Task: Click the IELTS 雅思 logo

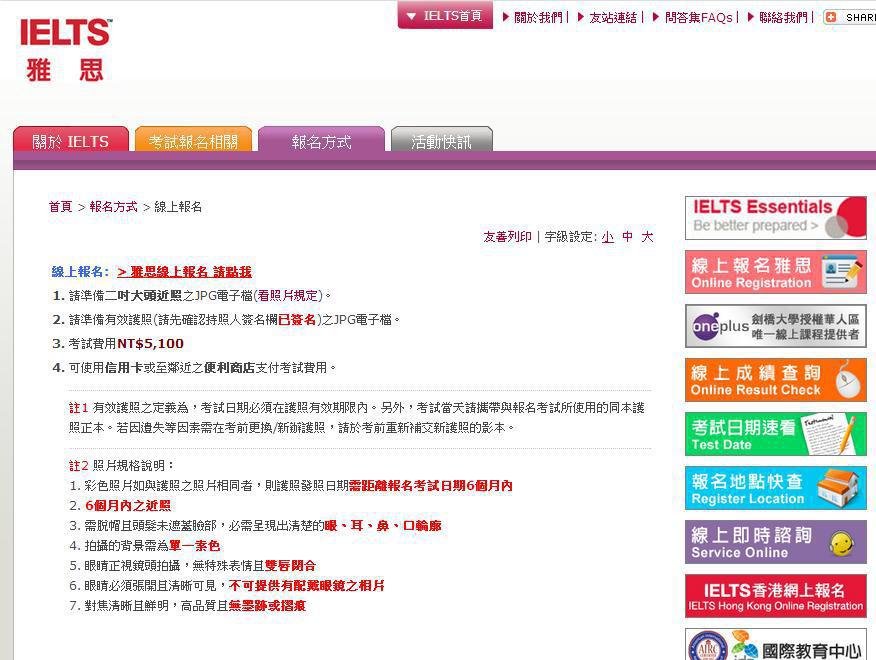Action: point(66,50)
